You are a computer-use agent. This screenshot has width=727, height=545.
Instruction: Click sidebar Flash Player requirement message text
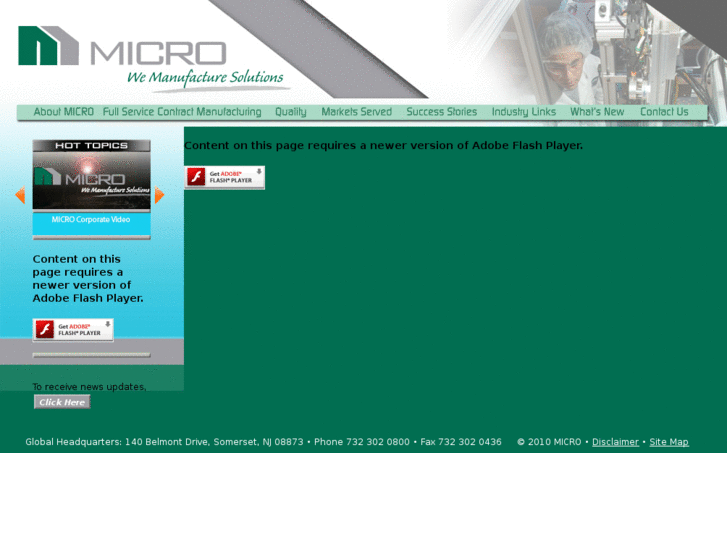[88, 278]
